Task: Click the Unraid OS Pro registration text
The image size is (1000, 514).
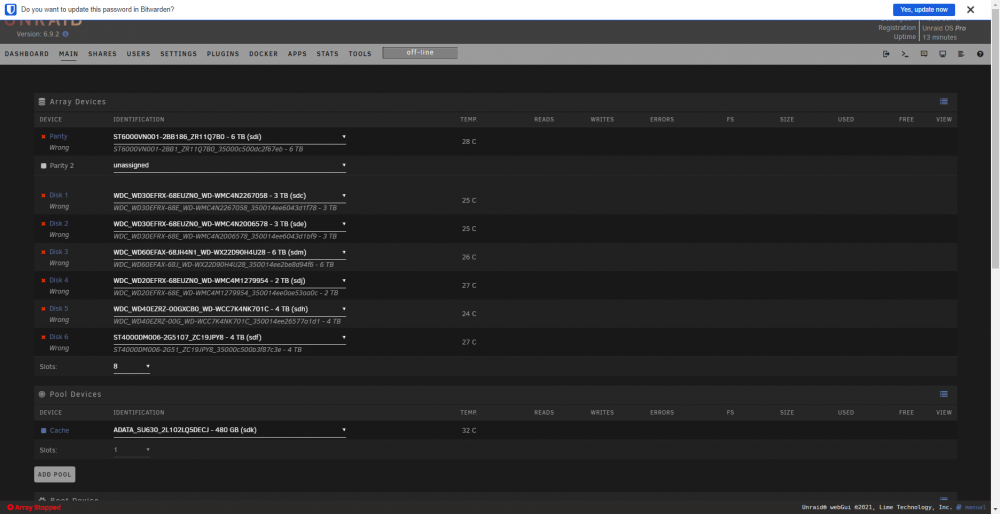Action: click(944, 28)
